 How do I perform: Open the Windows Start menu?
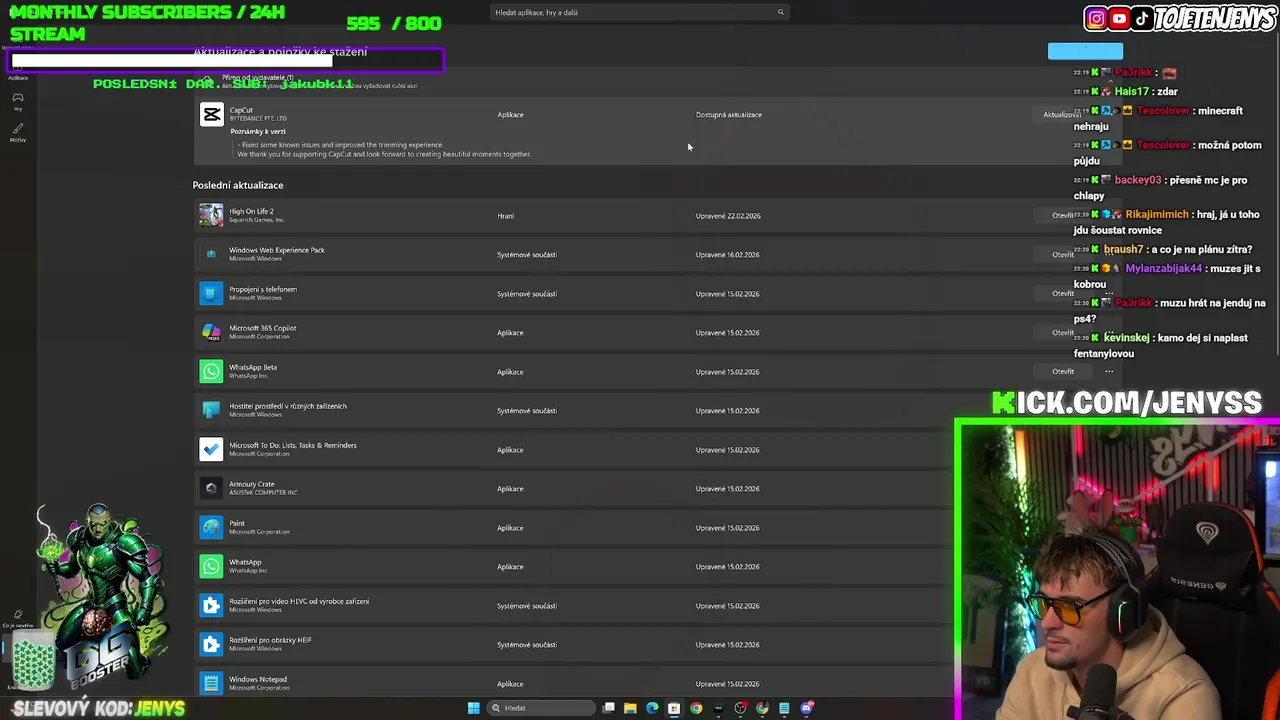click(473, 708)
